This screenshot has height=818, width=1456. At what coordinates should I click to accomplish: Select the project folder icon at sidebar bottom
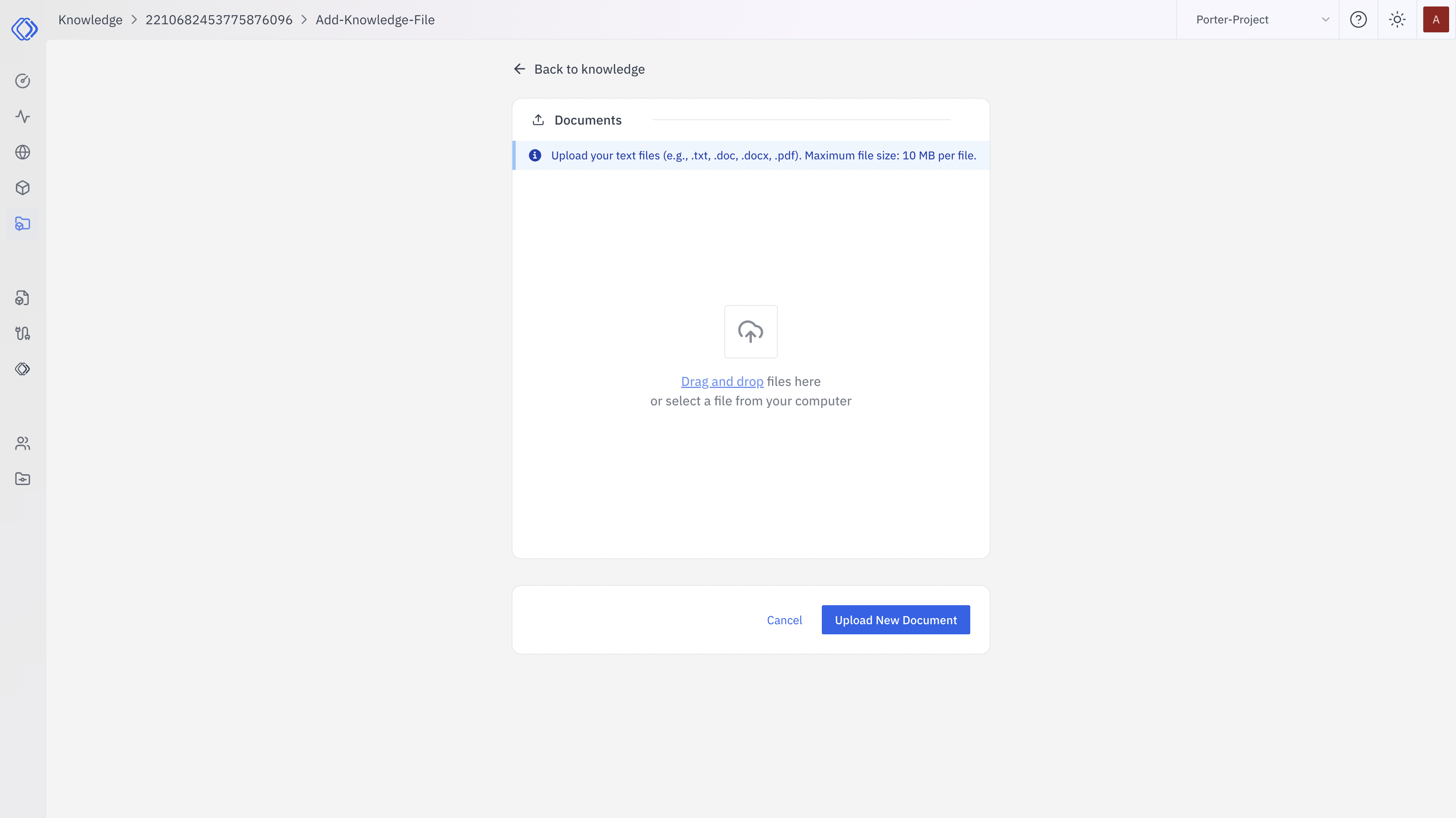[x=23, y=478]
